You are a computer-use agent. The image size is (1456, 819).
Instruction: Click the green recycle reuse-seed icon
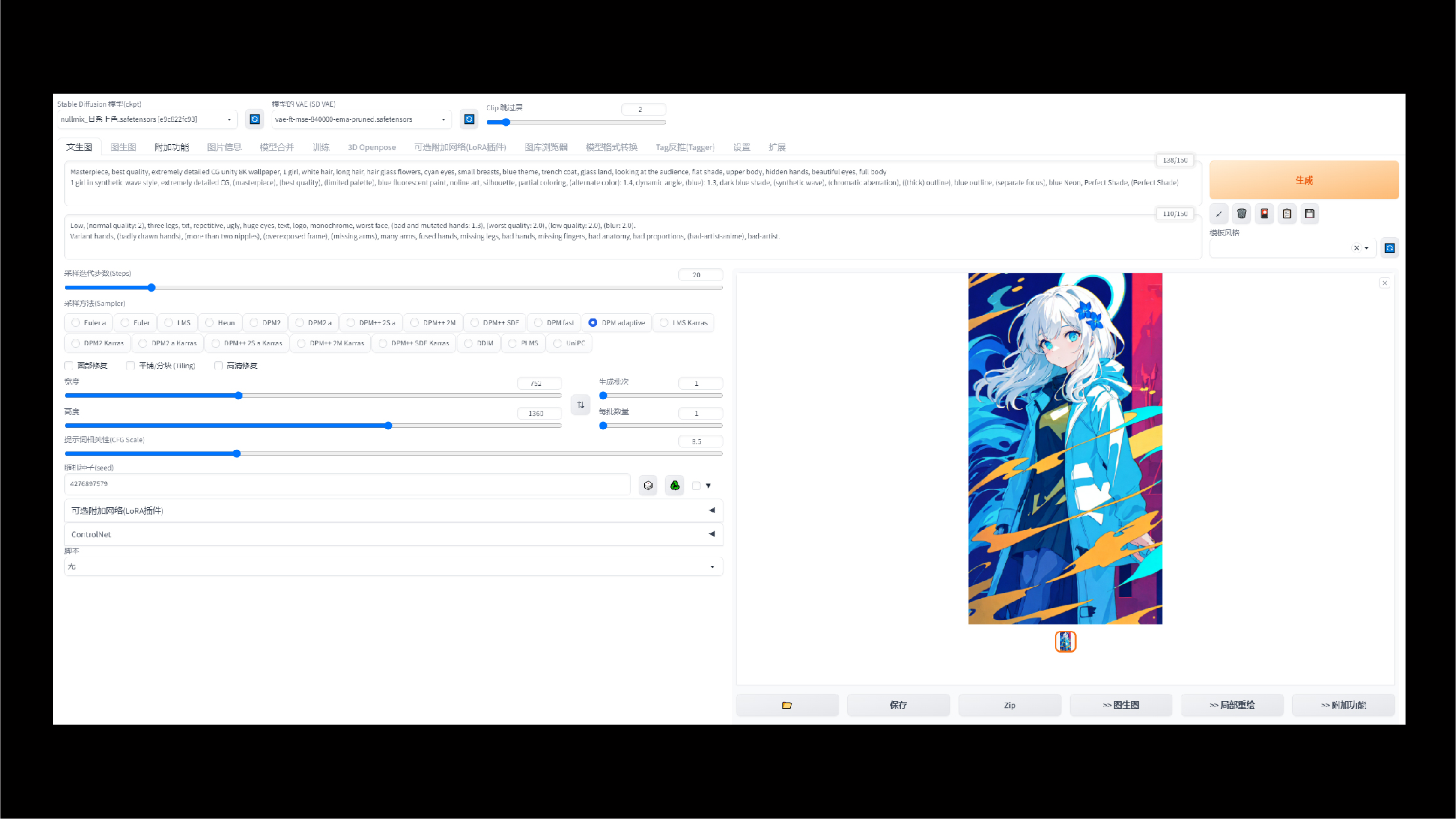pos(674,486)
